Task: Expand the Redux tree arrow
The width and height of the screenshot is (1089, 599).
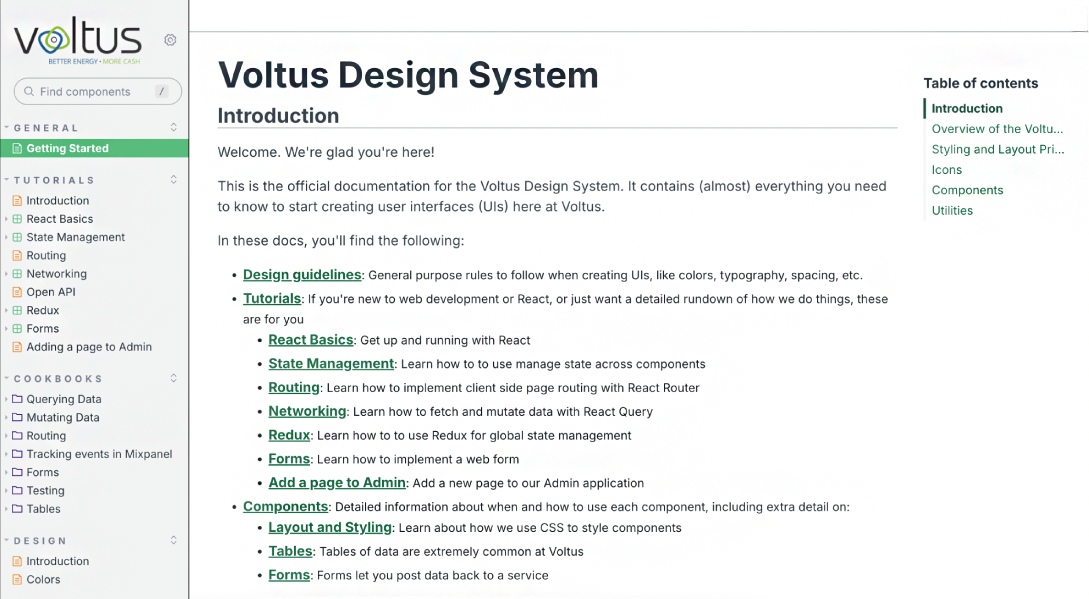Action: point(6,310)
